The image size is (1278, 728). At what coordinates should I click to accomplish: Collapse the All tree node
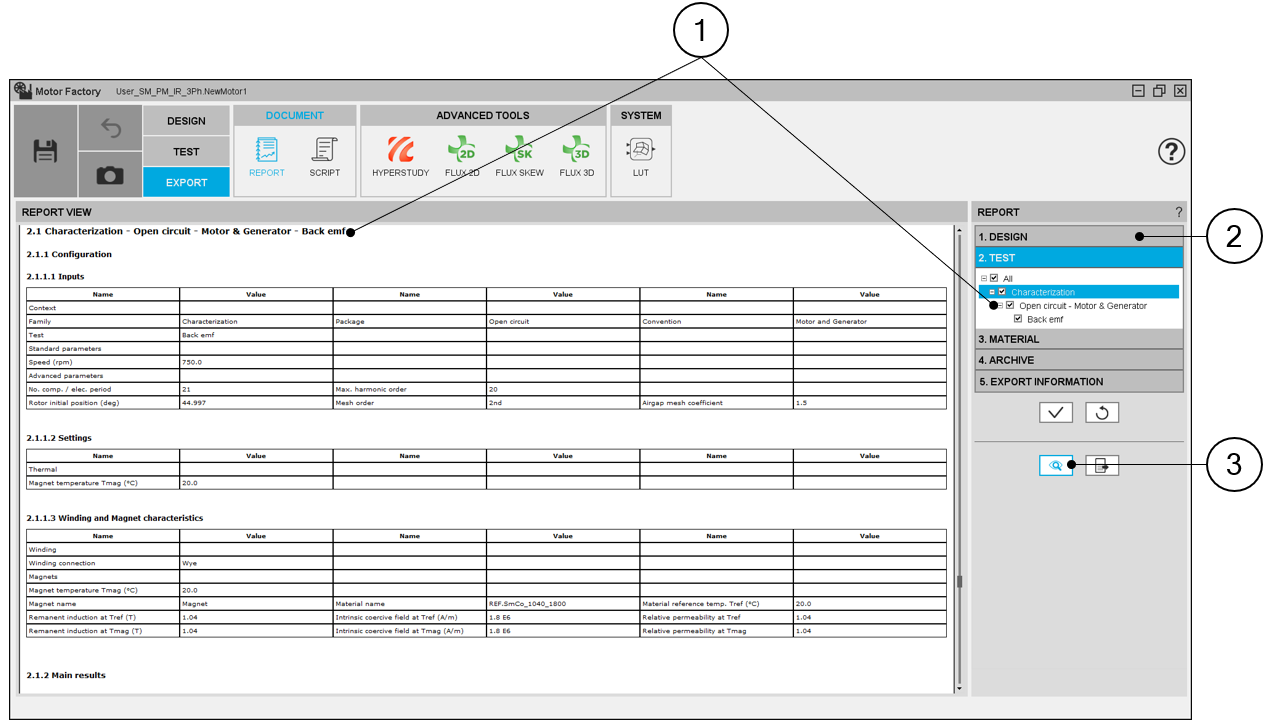[984, 279]
